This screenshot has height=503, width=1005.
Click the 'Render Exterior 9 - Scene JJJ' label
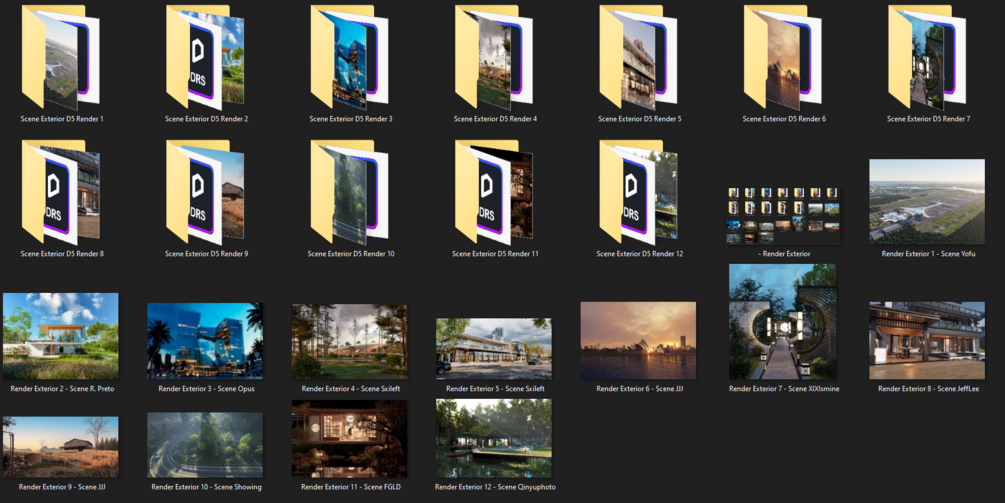click(62, 487)
